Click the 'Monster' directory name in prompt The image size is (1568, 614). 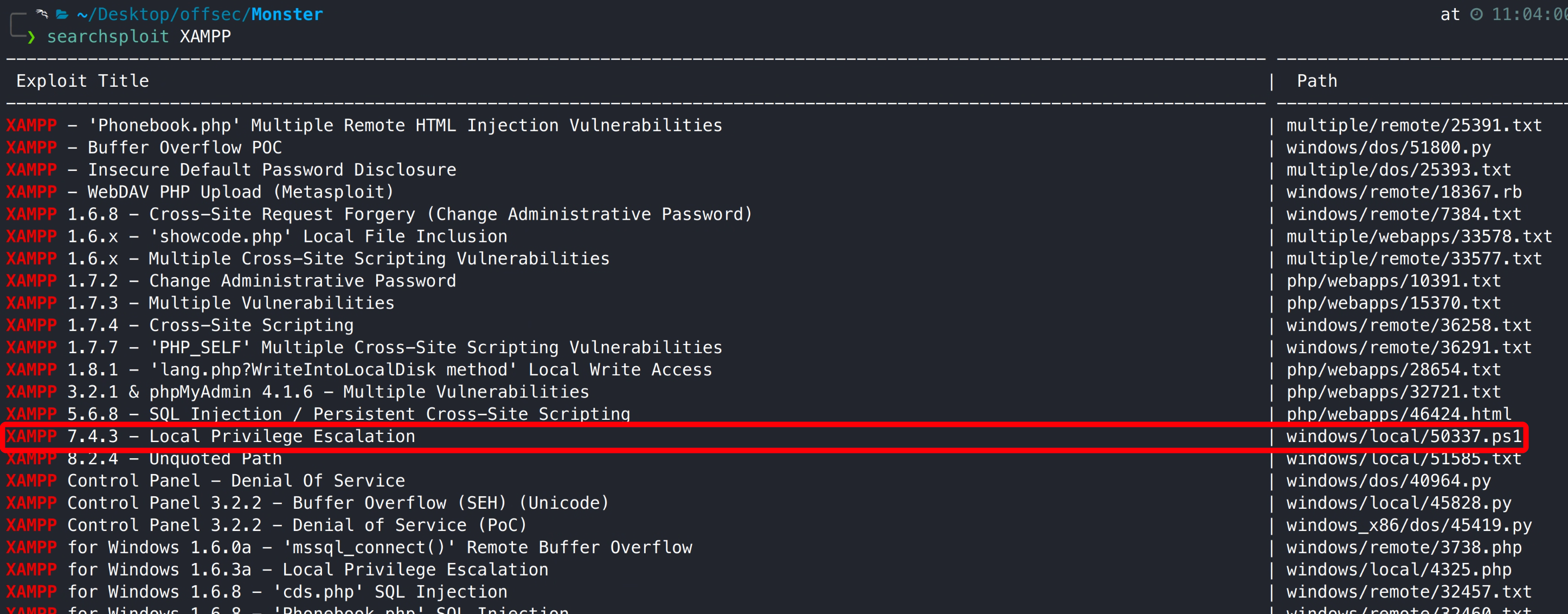tap(287, 14)
